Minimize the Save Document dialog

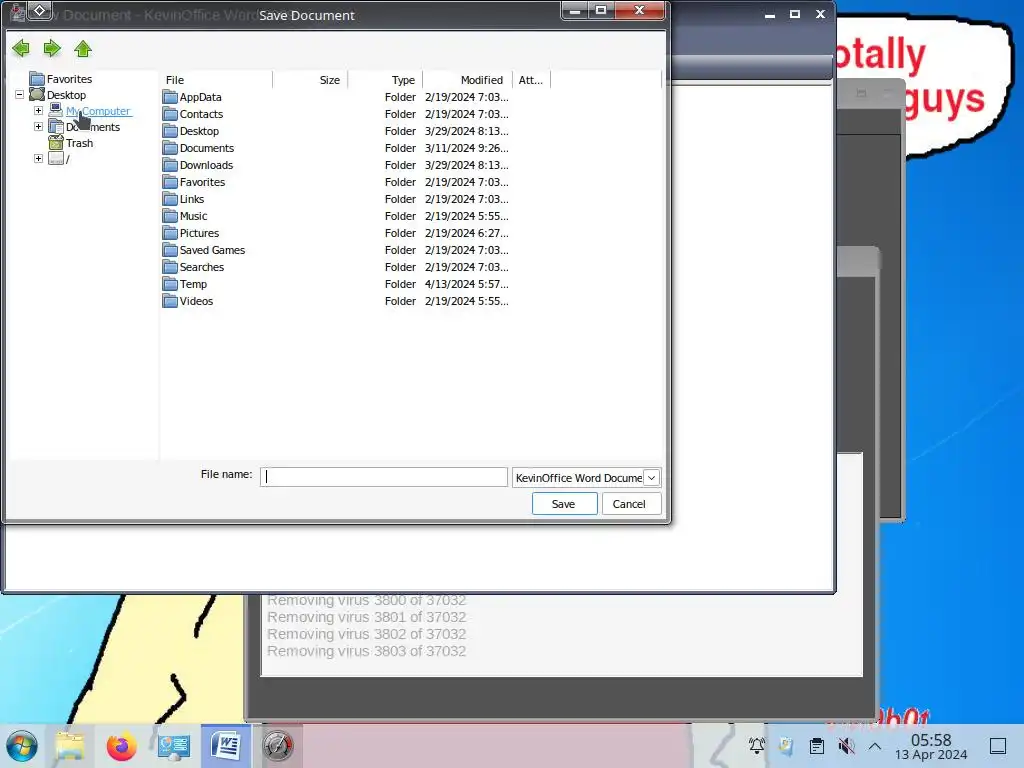(x=575, y=10)
